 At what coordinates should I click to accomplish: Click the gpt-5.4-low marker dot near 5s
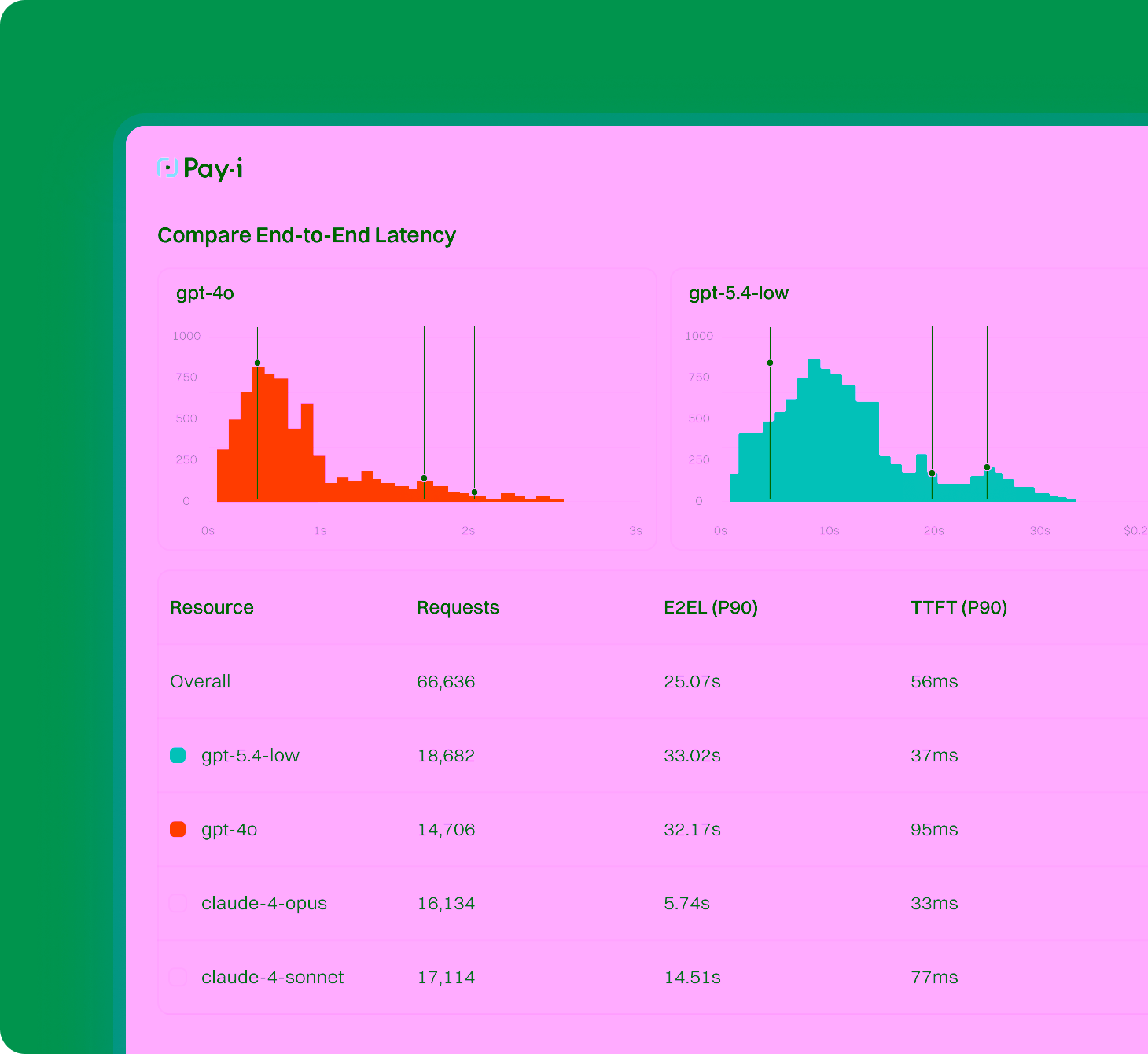(770, 363)
